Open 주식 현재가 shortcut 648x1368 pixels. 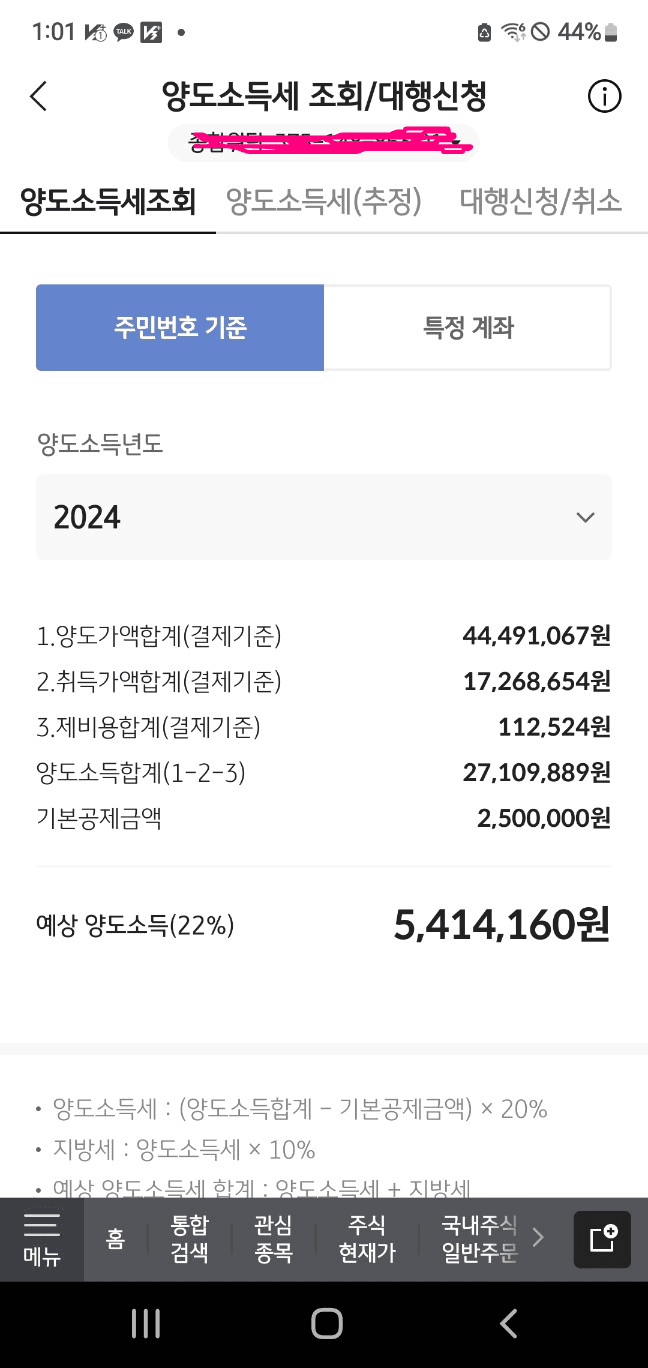pos(367,1239)
